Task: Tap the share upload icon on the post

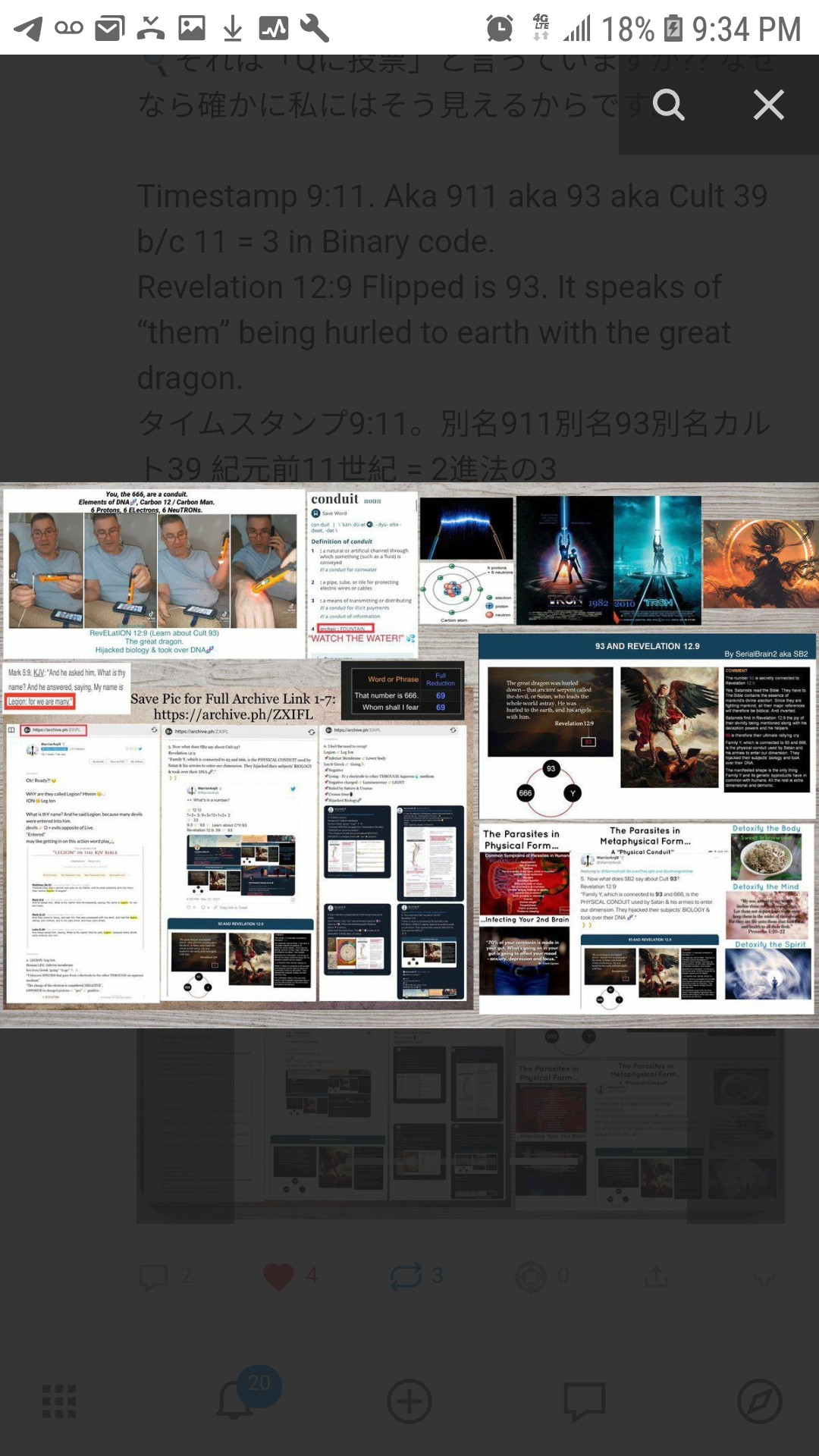Action: coord(656,1277)
